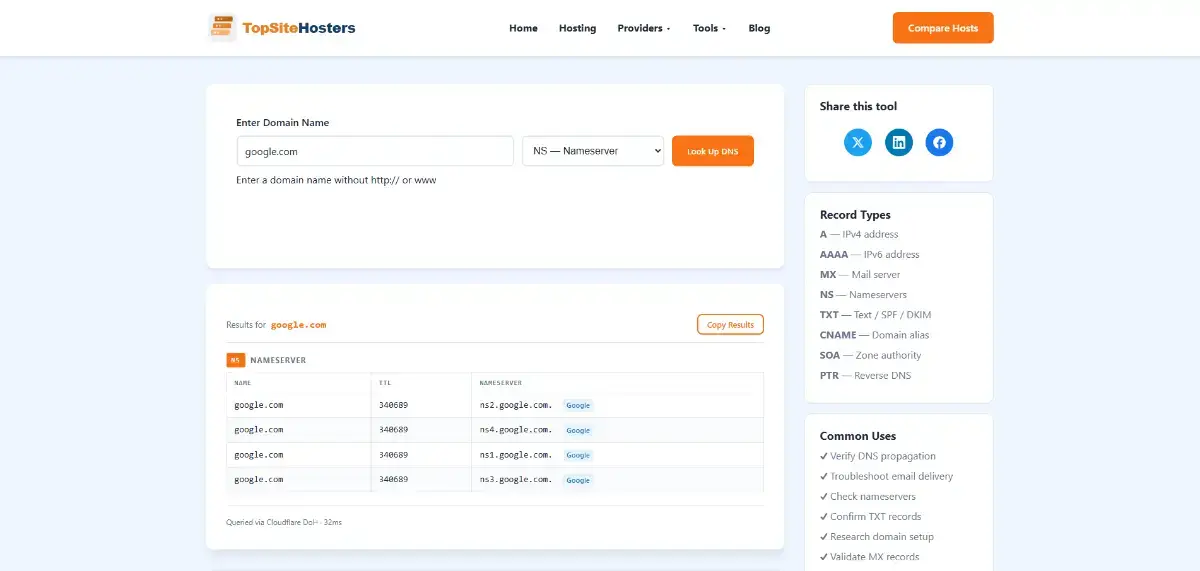Go to the Blog page
1200x571 pixels.
[759, 28]
